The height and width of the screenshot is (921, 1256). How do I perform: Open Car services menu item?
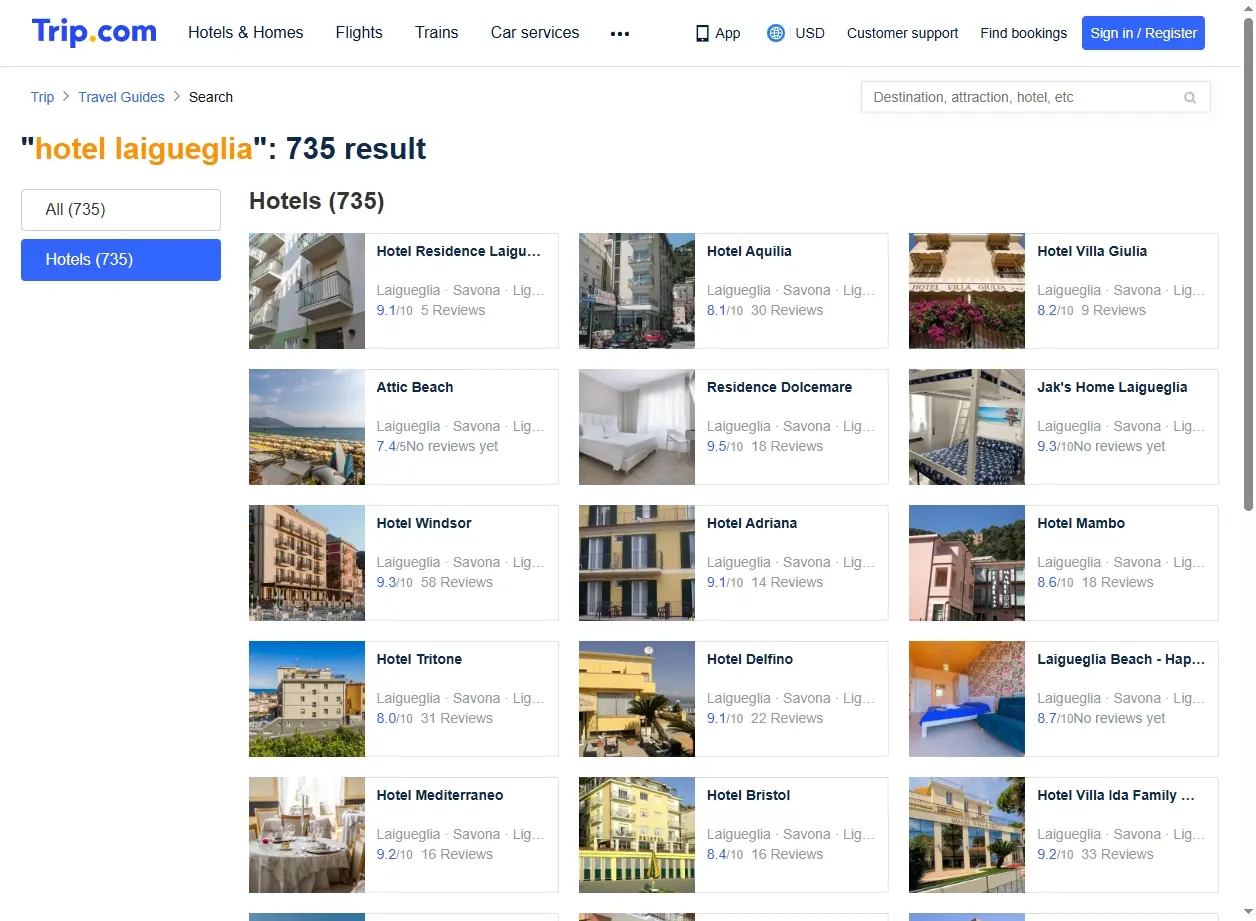click(535, 33)
